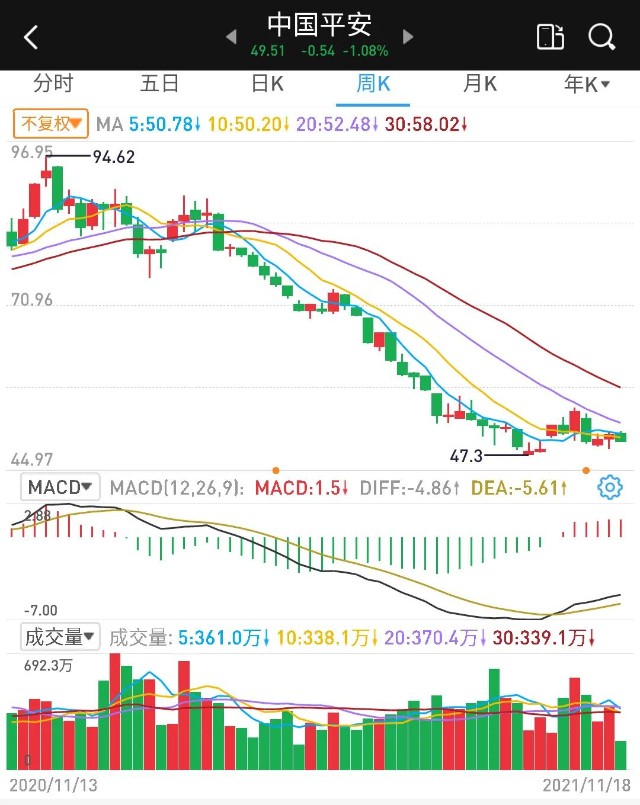640x805 pixels.
Task: Open the 成交量 volume indicator dropdown
Action: point(62,637)
